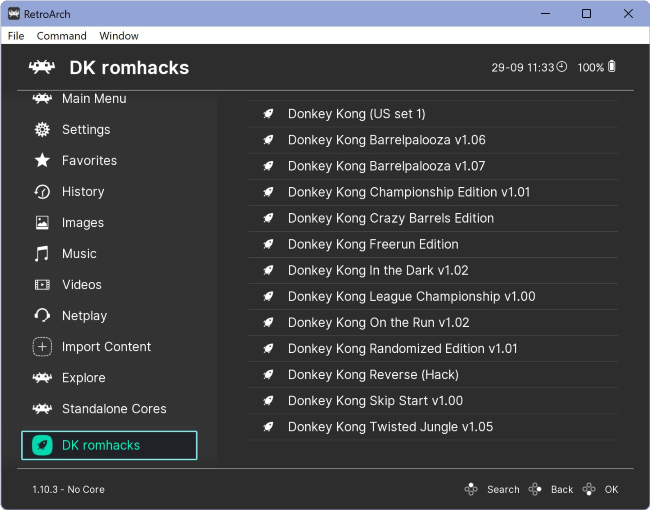This screenshot has width=650, height=510.
Task: Click rocket icon beside In the Dark v1.02
Action: pos(268,270)
